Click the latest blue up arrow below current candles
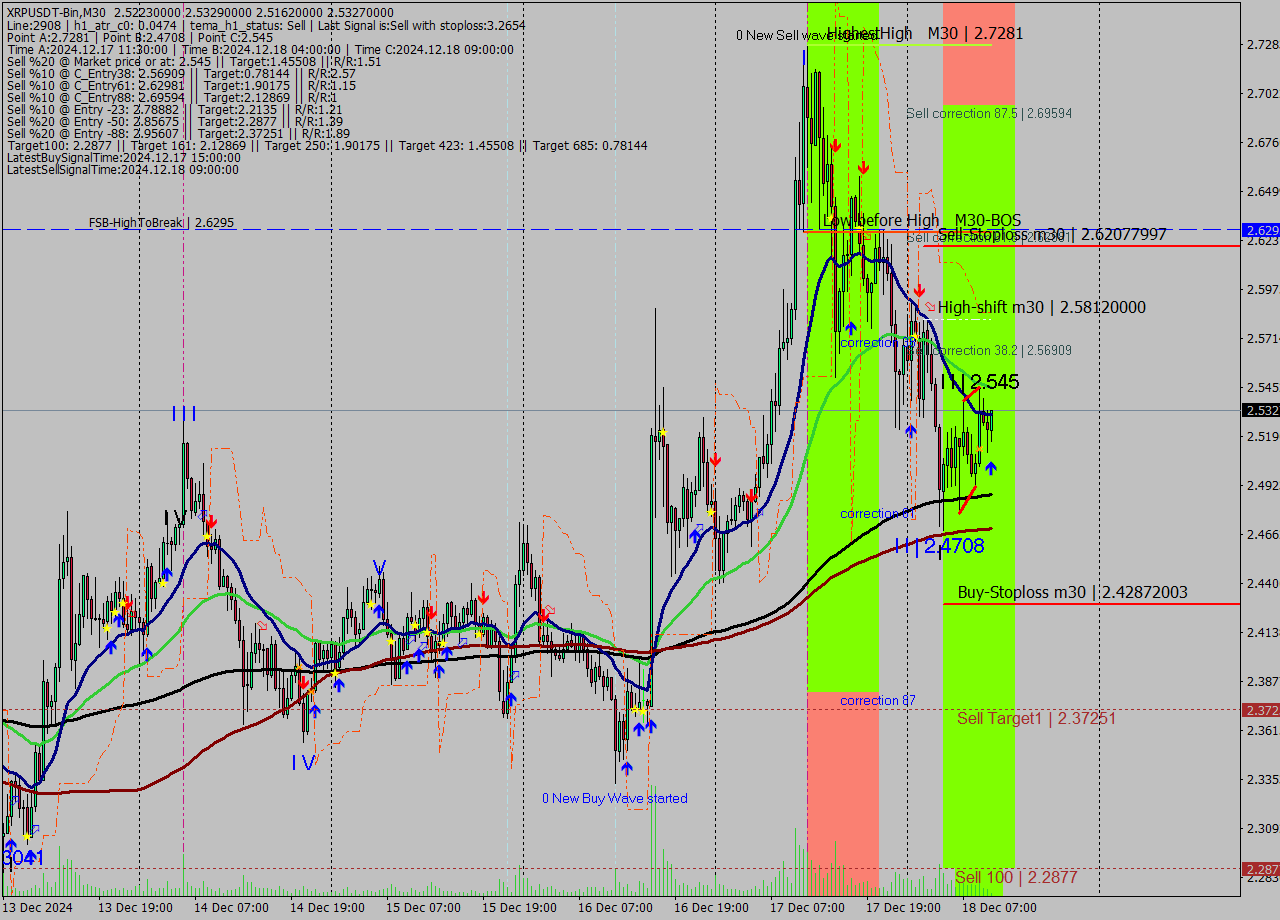The width and height of the screenshot is (1280, 920). tap(990, 467)
